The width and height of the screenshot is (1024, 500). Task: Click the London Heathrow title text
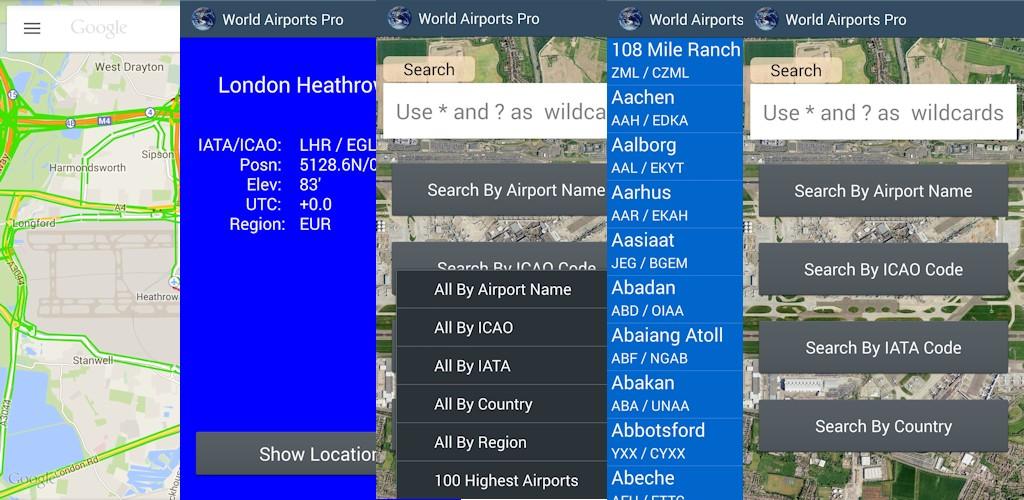[x=297, y=86]
